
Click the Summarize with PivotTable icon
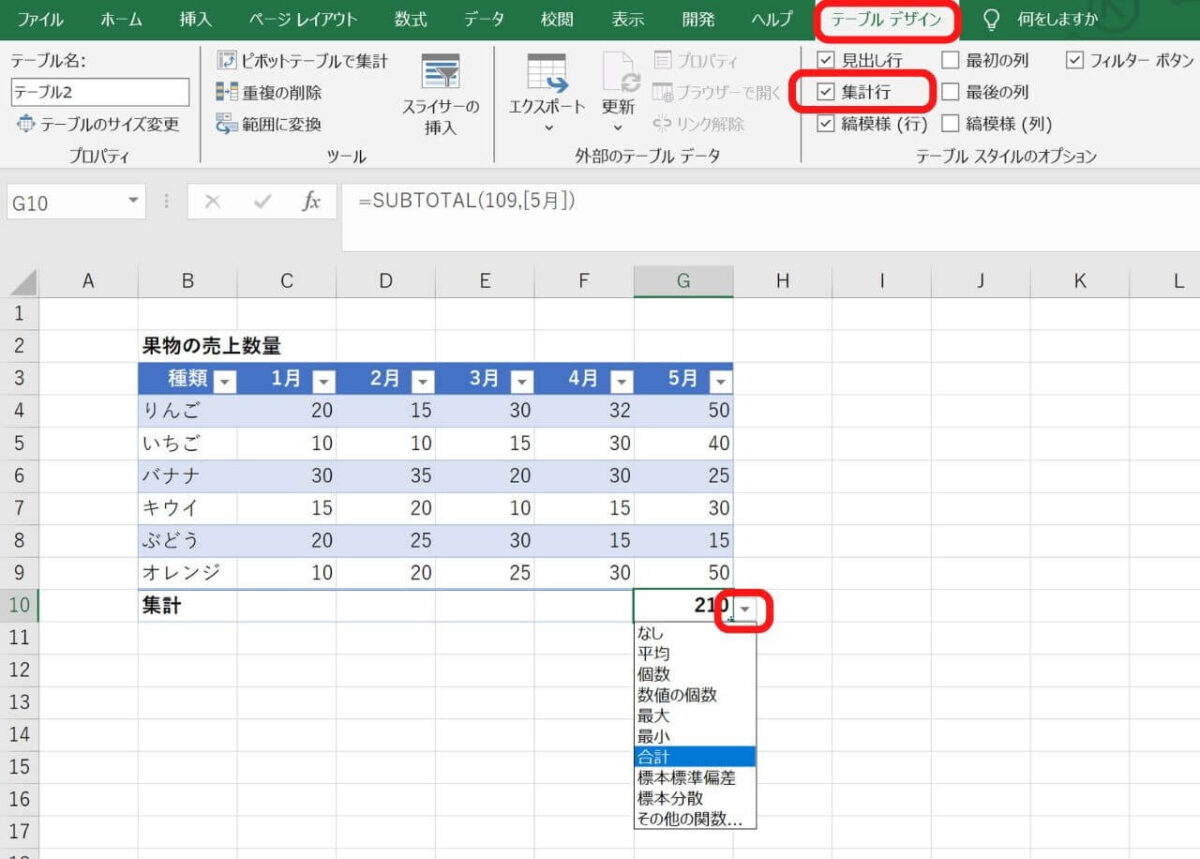pyautogui.click(x=226, y=61)
